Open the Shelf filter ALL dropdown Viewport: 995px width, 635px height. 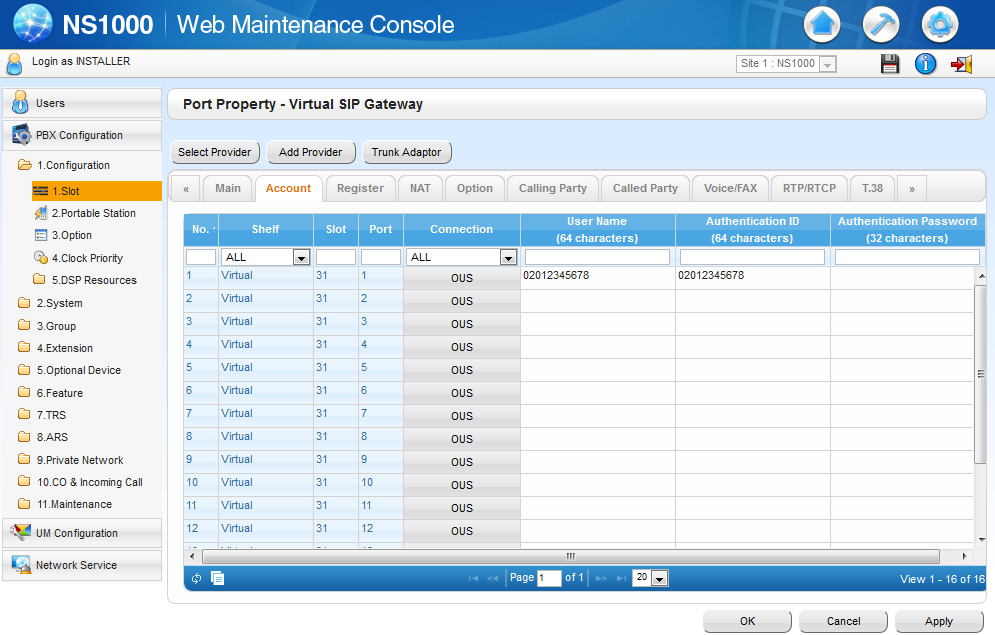(265, 257)
